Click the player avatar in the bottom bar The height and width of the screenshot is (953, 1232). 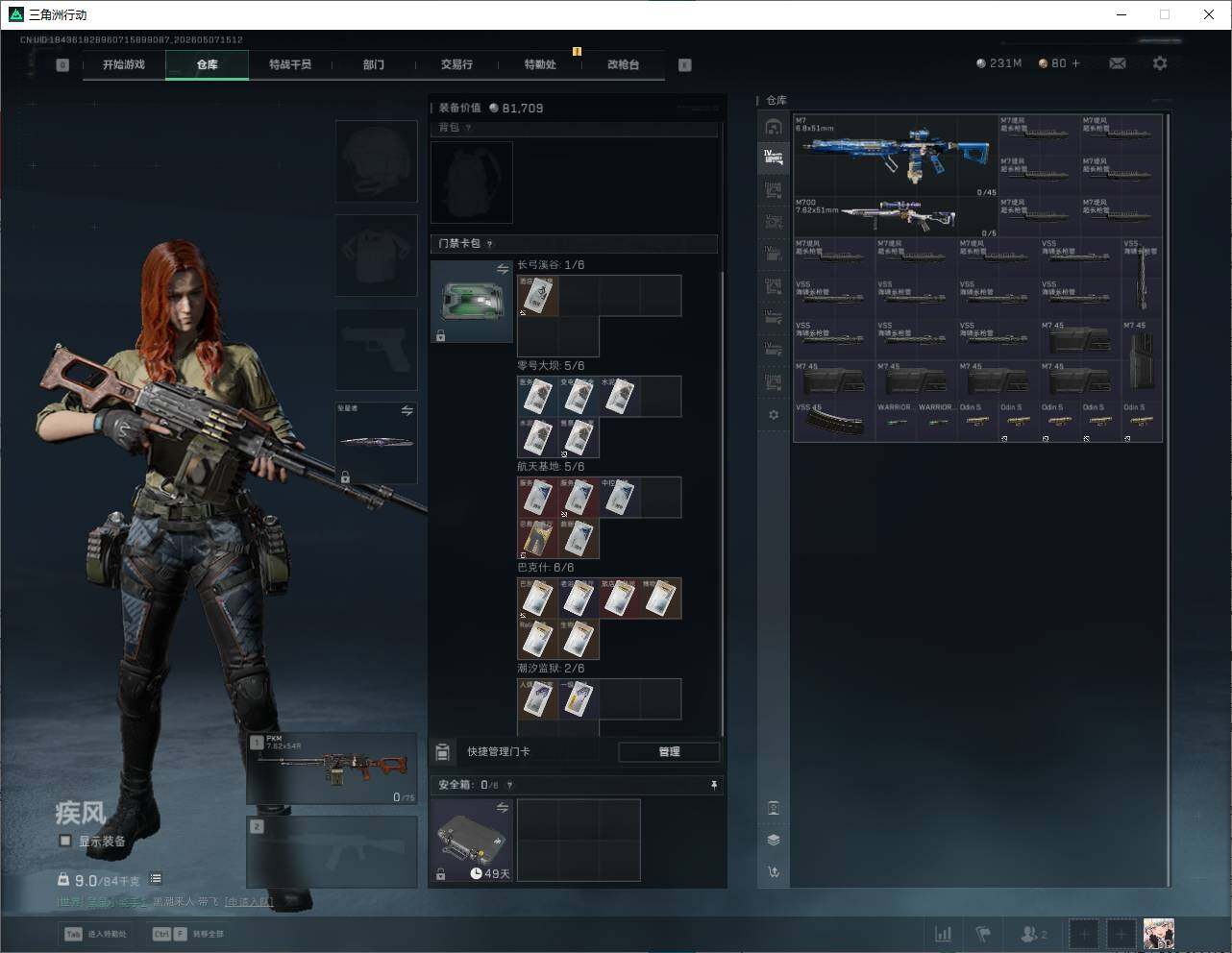pos(1158,934)
